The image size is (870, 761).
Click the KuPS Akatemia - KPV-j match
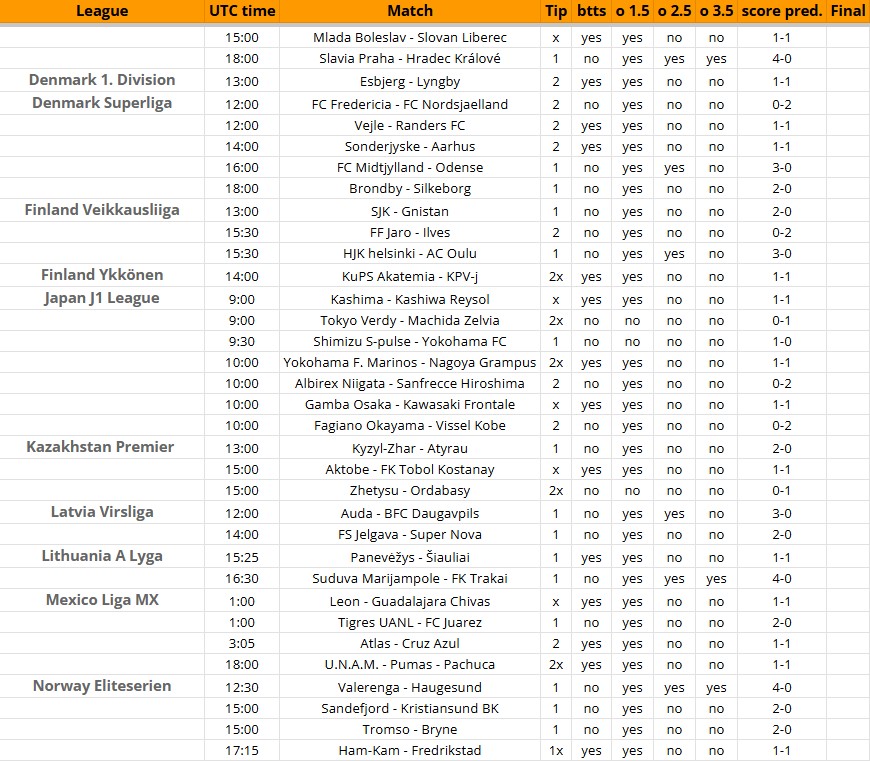click(410, 277)
